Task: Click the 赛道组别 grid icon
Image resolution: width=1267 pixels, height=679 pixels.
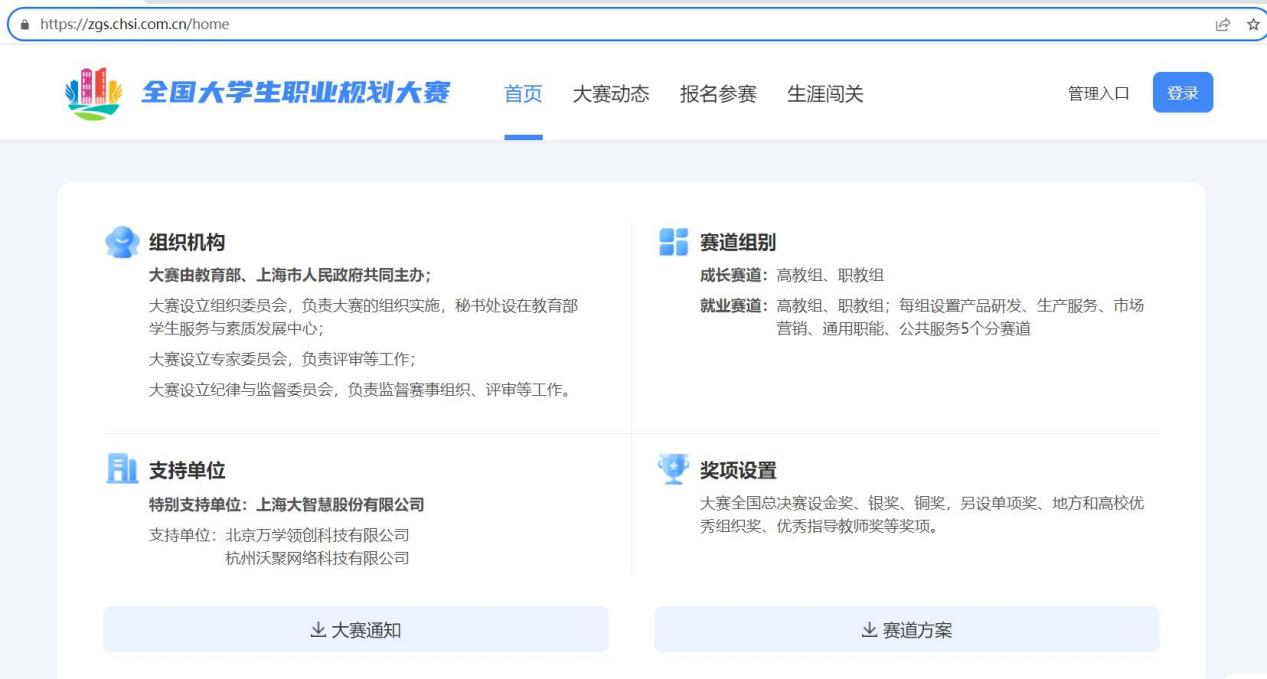Action: 673,242
